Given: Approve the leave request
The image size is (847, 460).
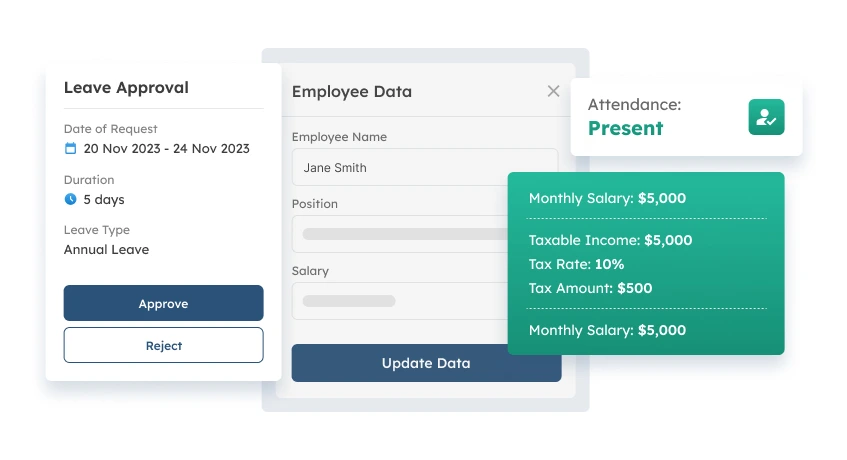Looking at the screenshot, I should click(x=163, y=303).
